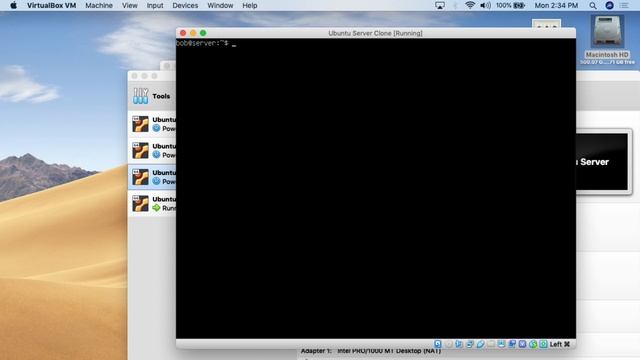Open Spotlight search magnifier icon
Viewport: 640px width, 360px height.
click(593, 5)
